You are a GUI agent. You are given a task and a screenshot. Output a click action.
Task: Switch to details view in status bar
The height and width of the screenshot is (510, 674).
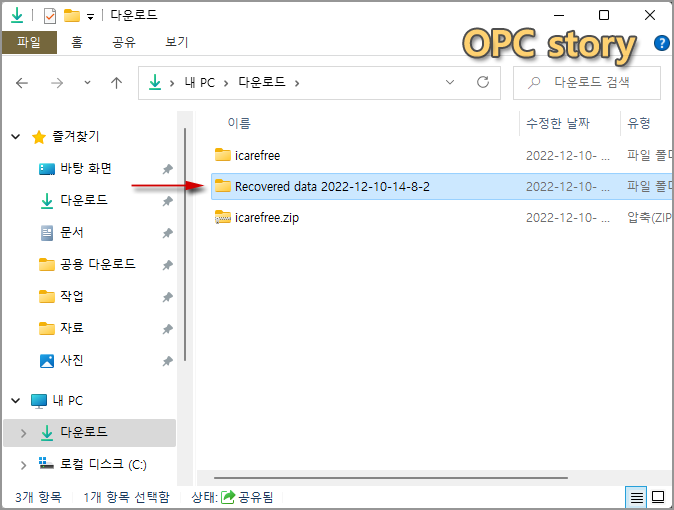[636, 498]
